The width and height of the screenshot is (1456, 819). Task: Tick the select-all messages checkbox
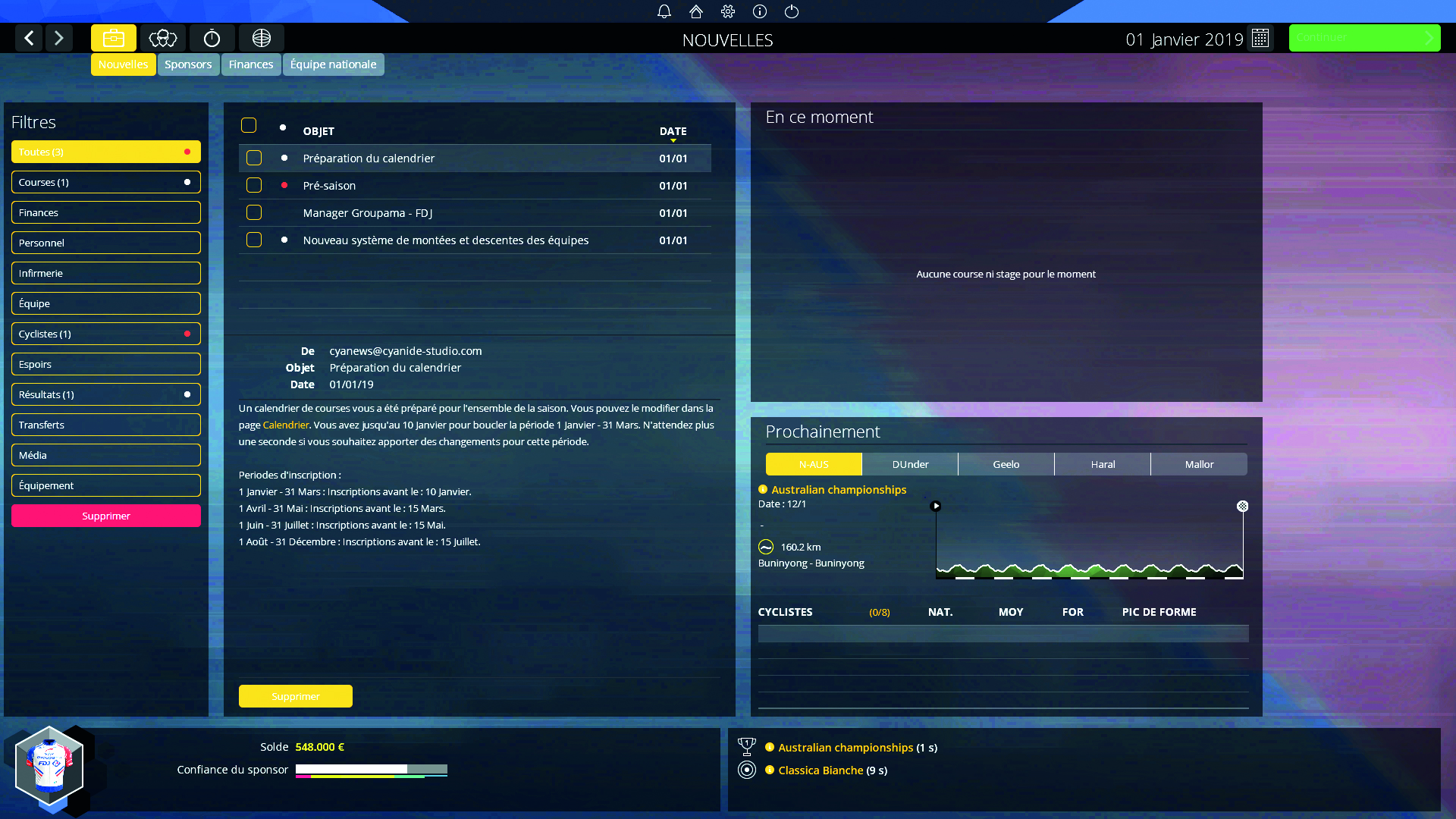[x=249, y=125]
